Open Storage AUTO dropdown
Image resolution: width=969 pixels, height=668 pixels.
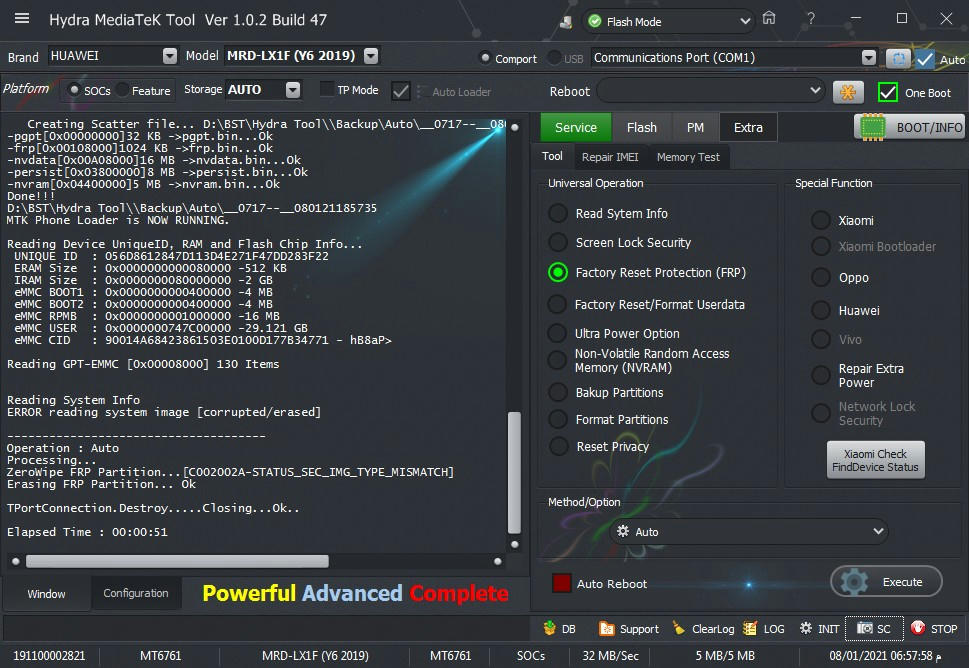(x=293, y=90)
